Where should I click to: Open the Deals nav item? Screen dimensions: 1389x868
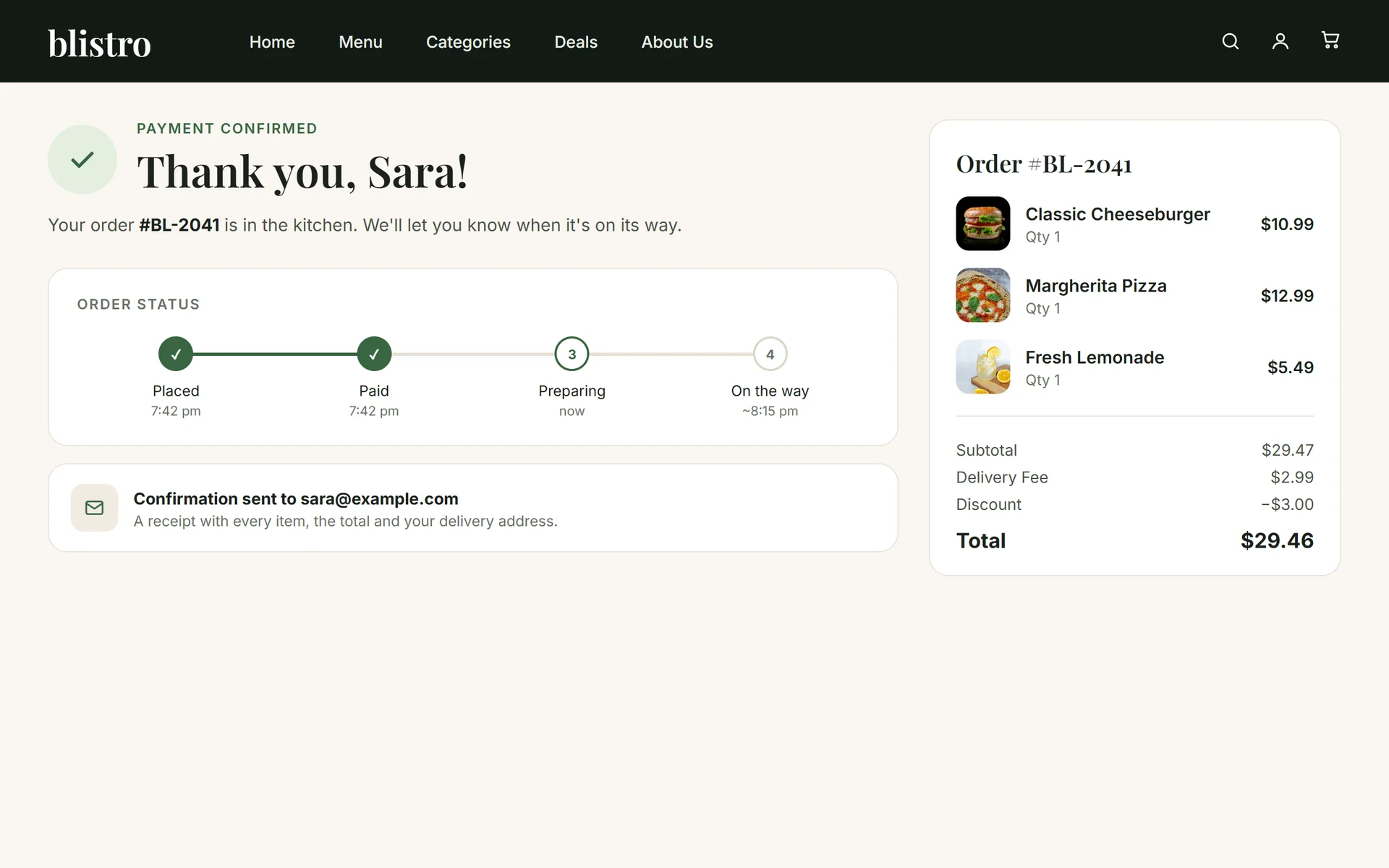(576, 42)
